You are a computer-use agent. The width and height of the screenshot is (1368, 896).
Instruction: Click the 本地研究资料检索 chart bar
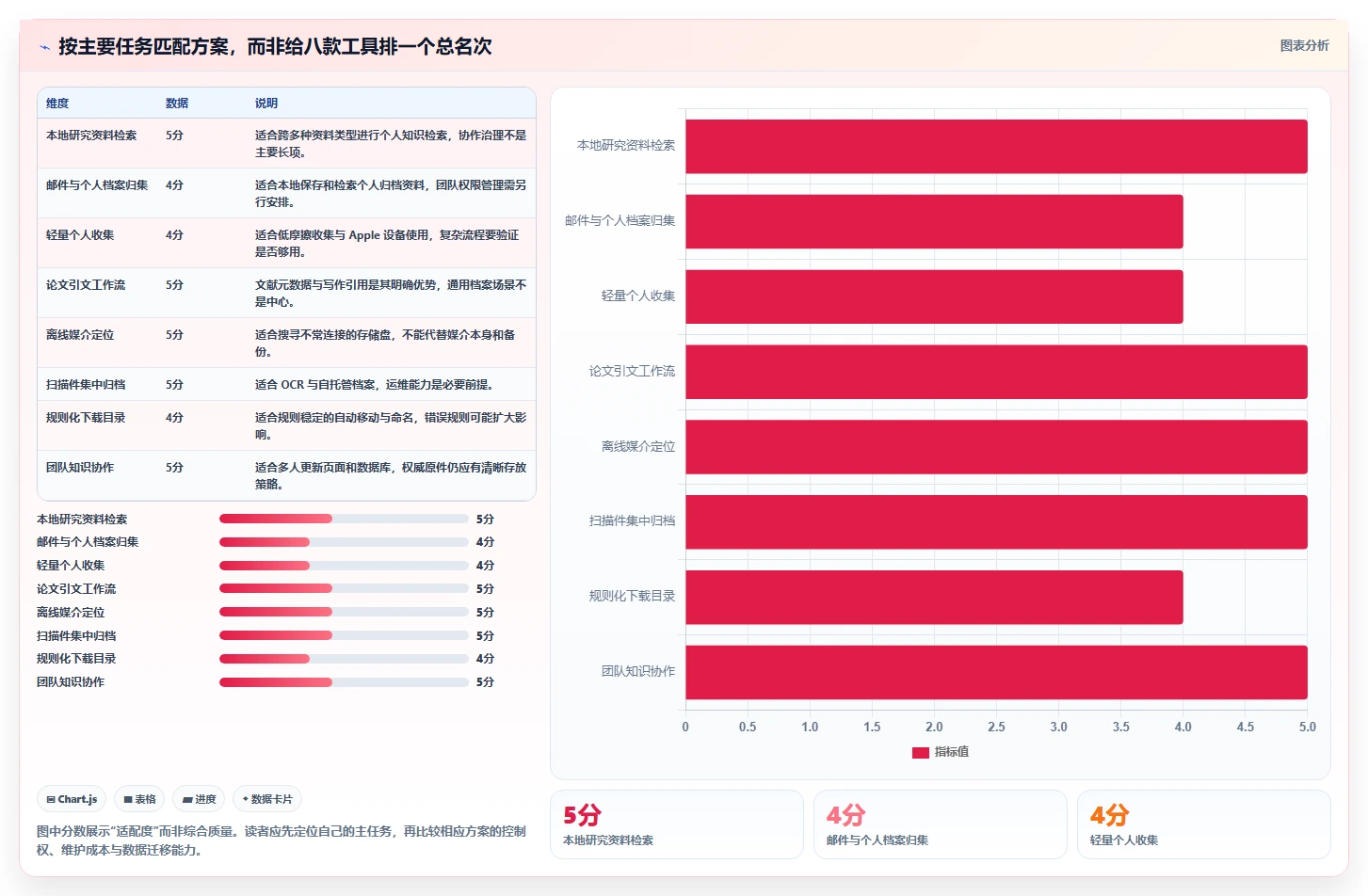click(x=996, y=146)
